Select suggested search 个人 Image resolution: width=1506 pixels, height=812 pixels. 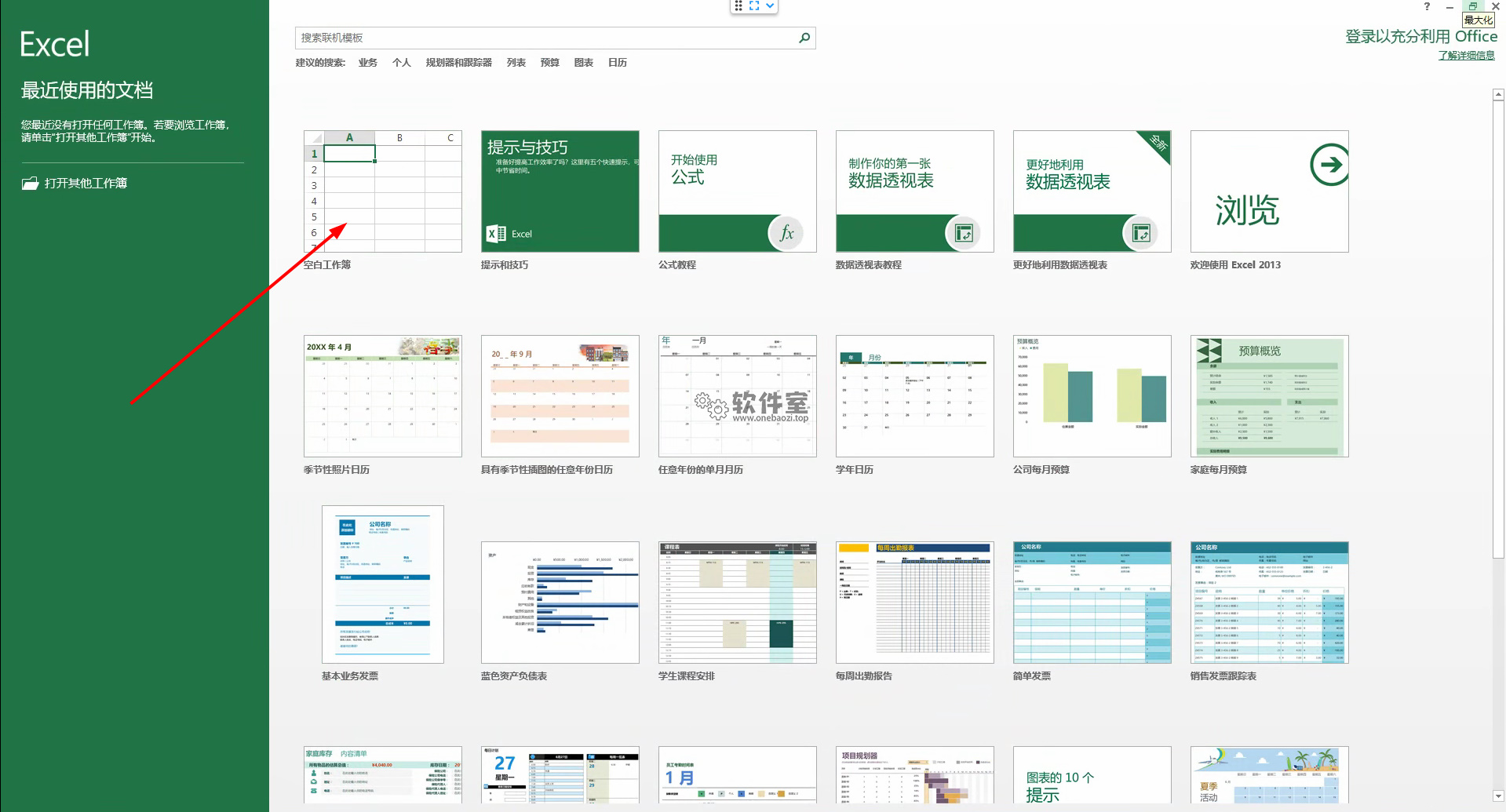[x=402, y=63]
